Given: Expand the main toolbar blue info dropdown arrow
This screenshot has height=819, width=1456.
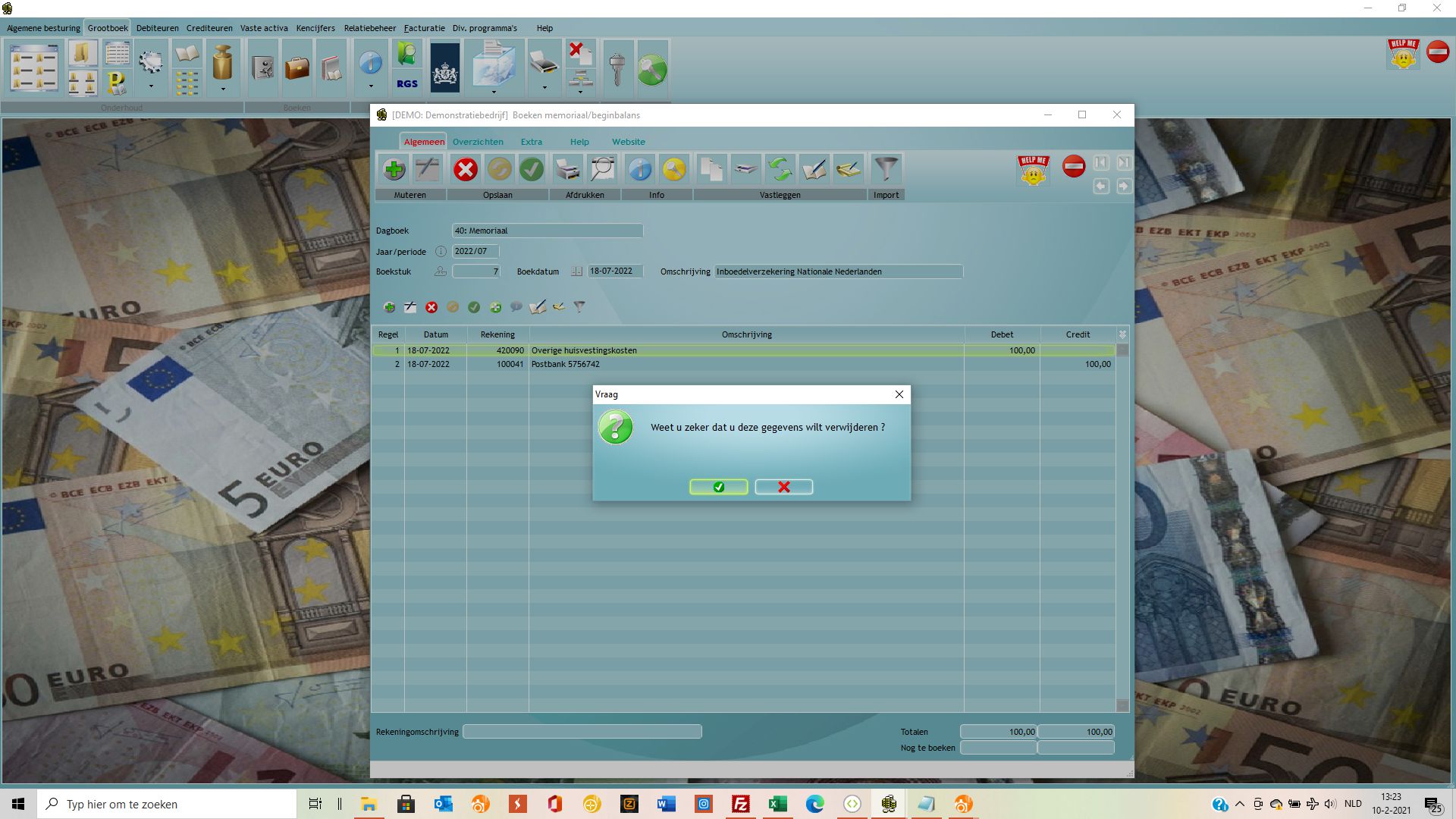Looking at the screenshot, I should (371, 86).
